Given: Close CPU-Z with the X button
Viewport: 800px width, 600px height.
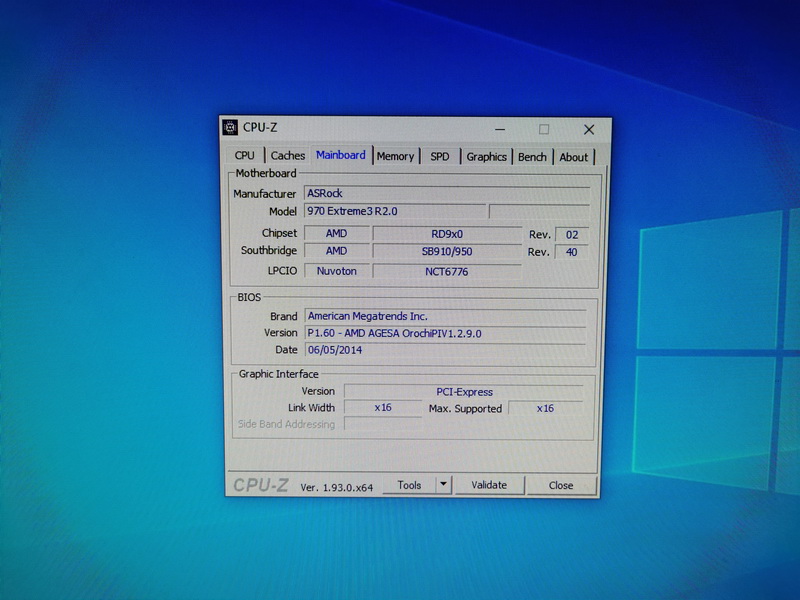Looking at the screenshot, I should (589, 130).
